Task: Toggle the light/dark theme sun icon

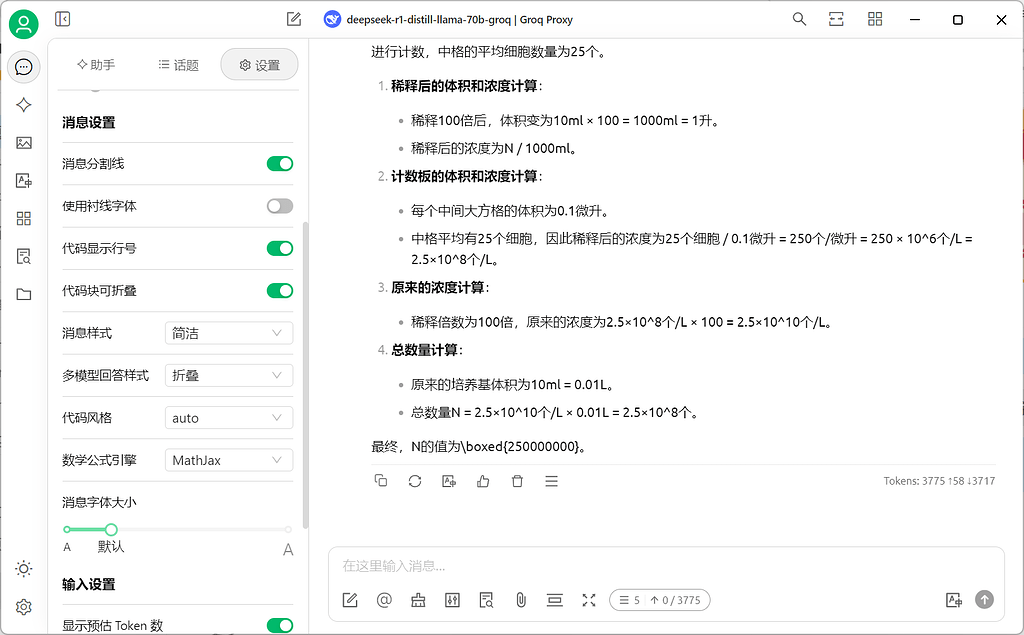Action: (24, 569)
